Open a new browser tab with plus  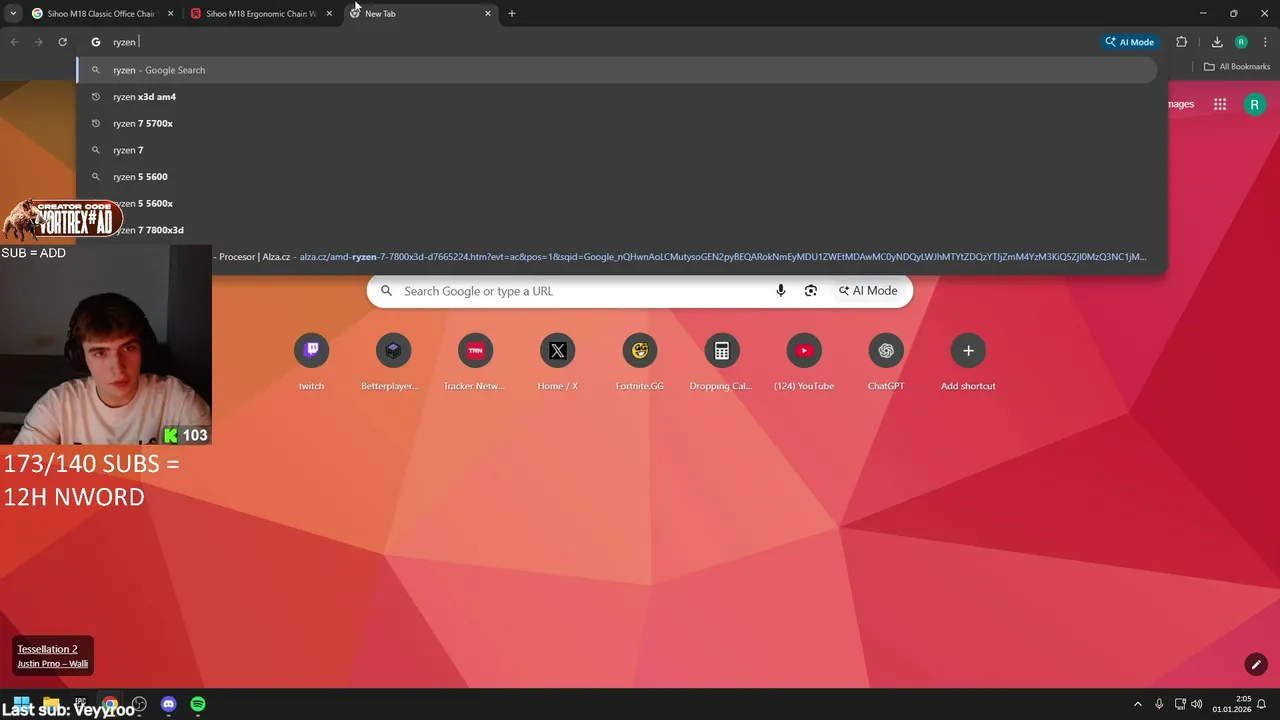[x=512, y=13]
